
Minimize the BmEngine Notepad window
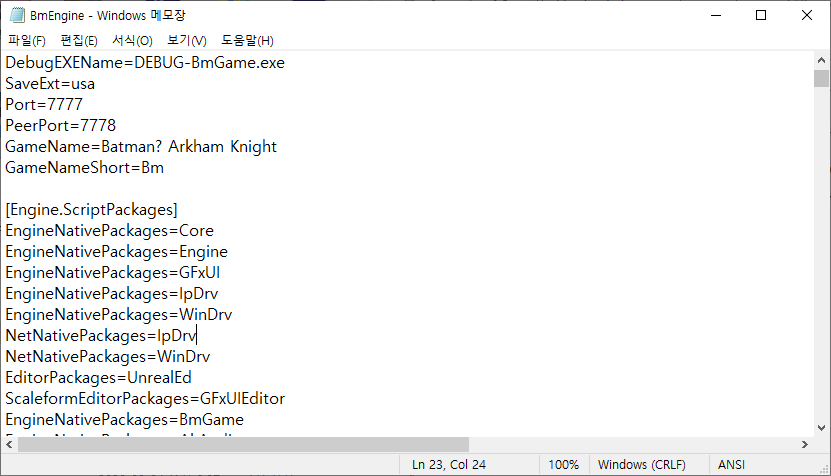[716, 15]
